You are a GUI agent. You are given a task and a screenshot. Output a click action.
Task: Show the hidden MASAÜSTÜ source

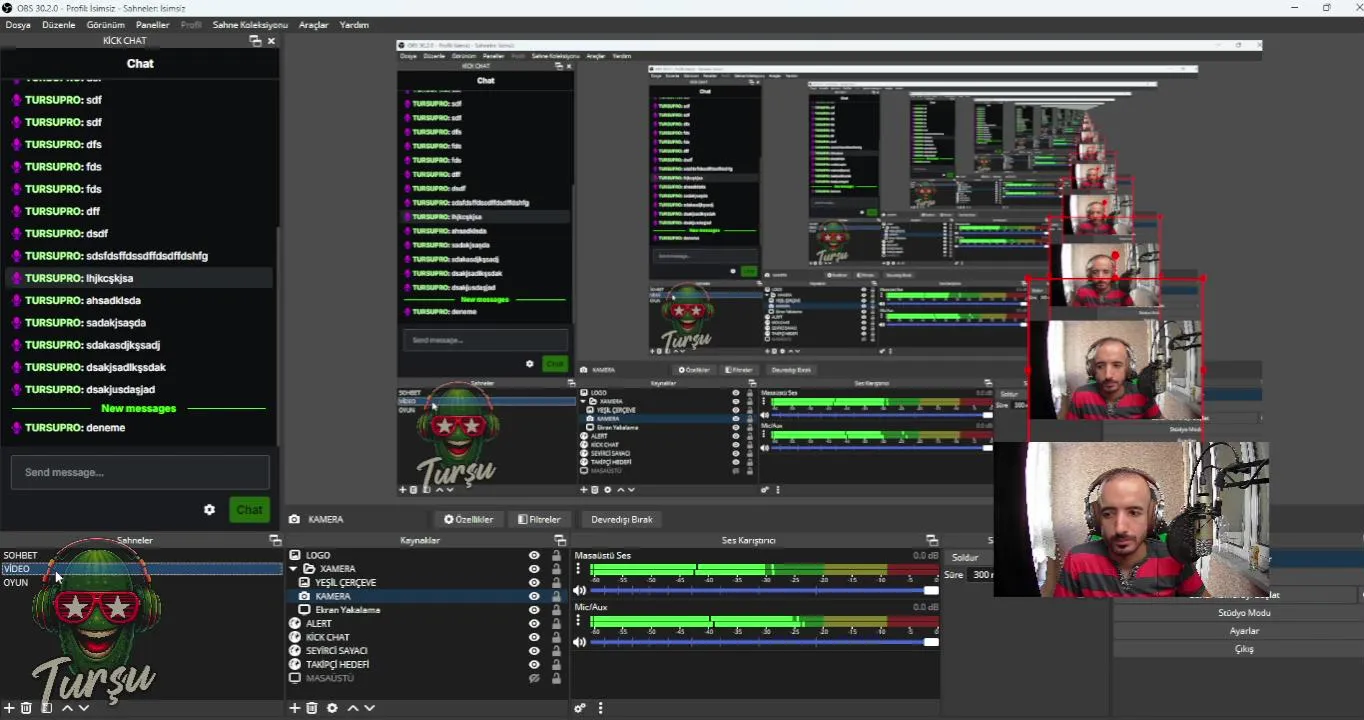click(534, 678)
